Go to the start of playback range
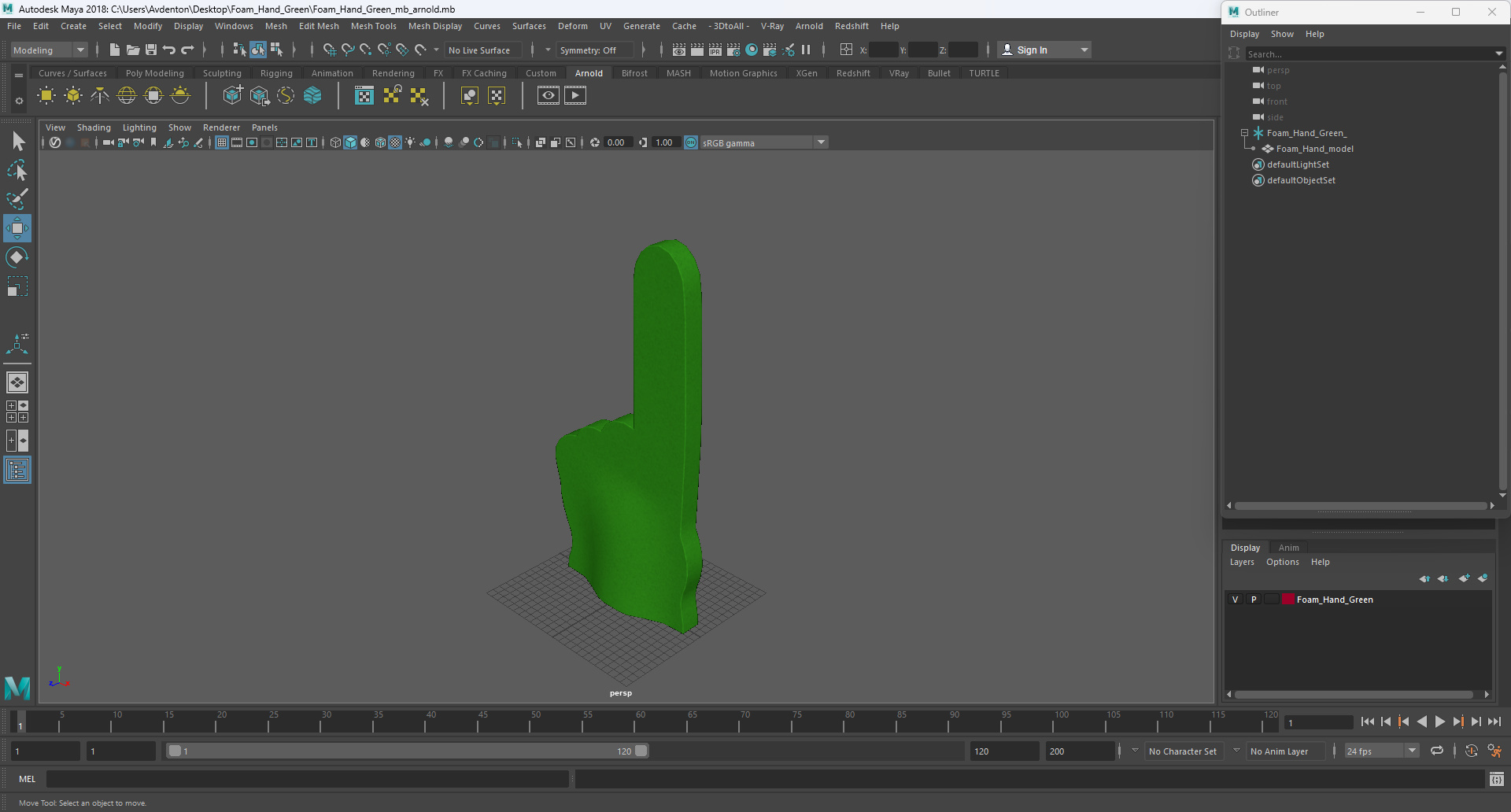 click(1368, 722)
